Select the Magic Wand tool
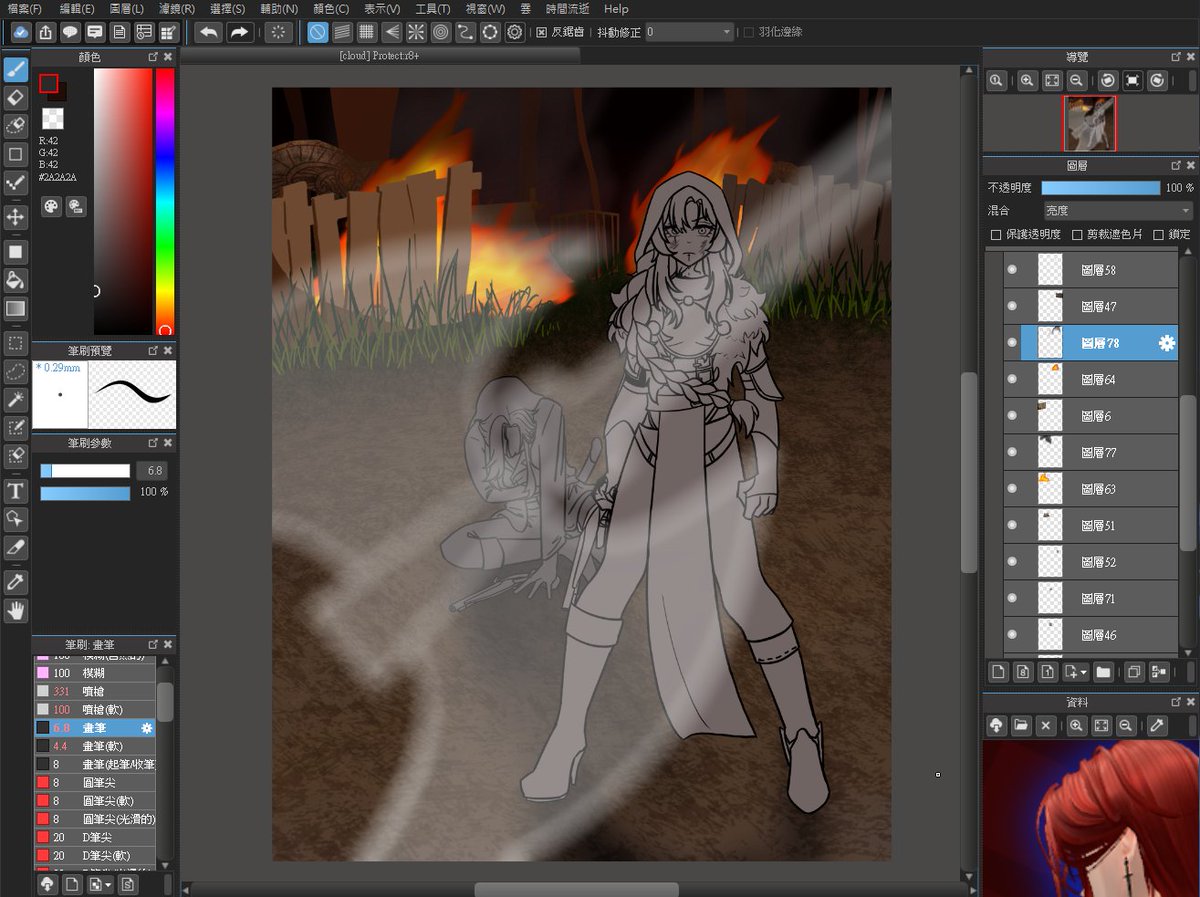Screen dimensions: 1200x897 (15, 400)
